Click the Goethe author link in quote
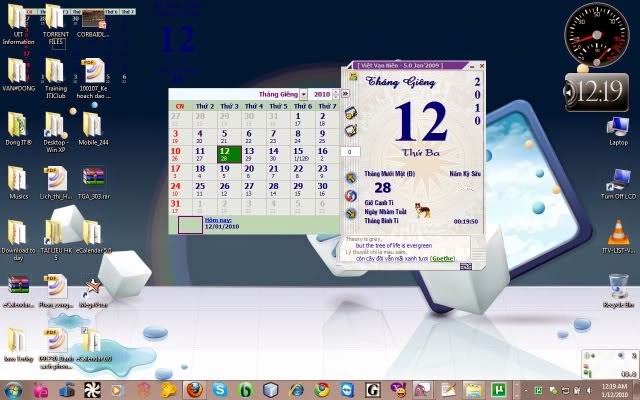 pos(442,258)
